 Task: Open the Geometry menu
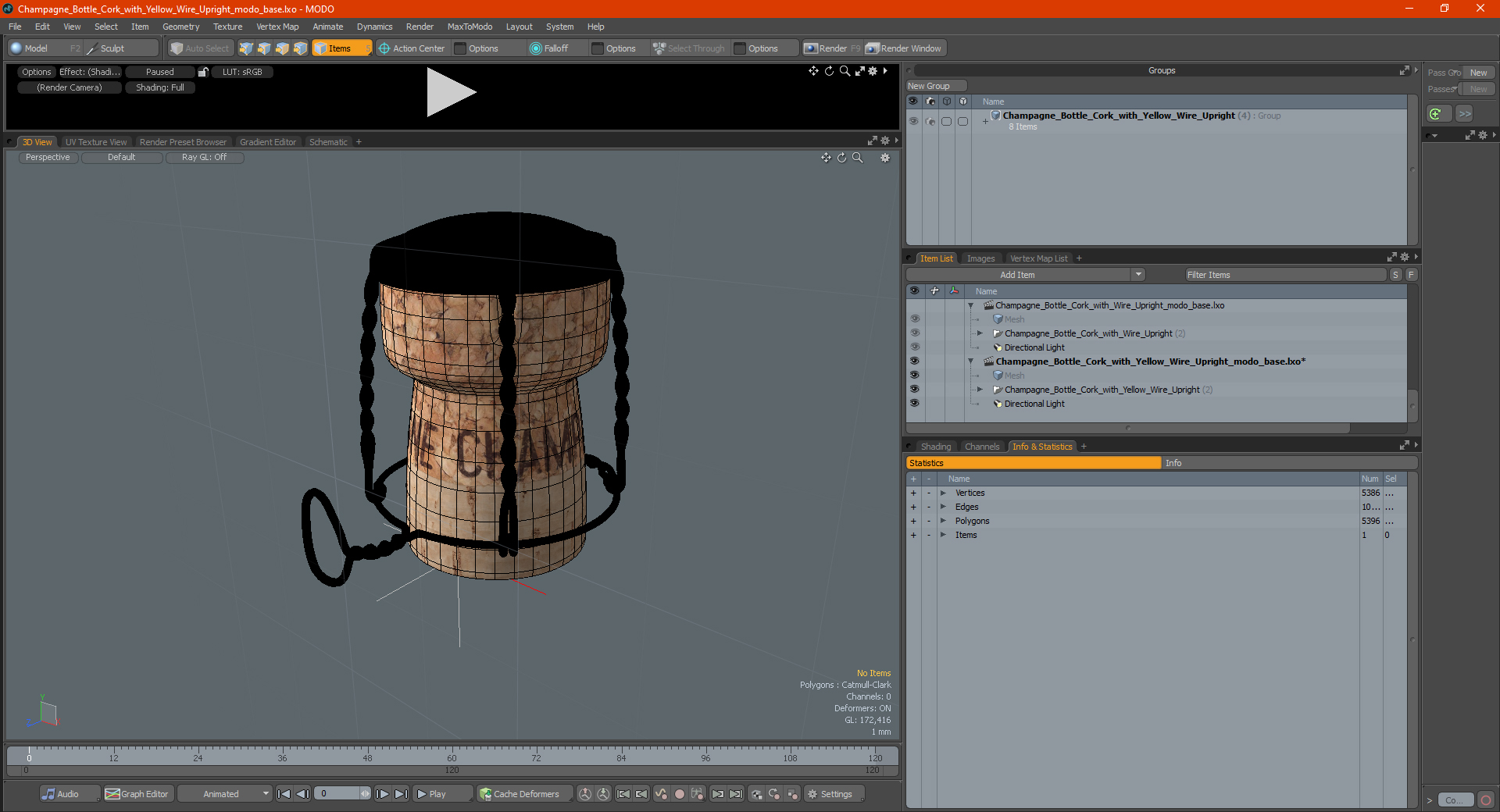coord(180,27)
